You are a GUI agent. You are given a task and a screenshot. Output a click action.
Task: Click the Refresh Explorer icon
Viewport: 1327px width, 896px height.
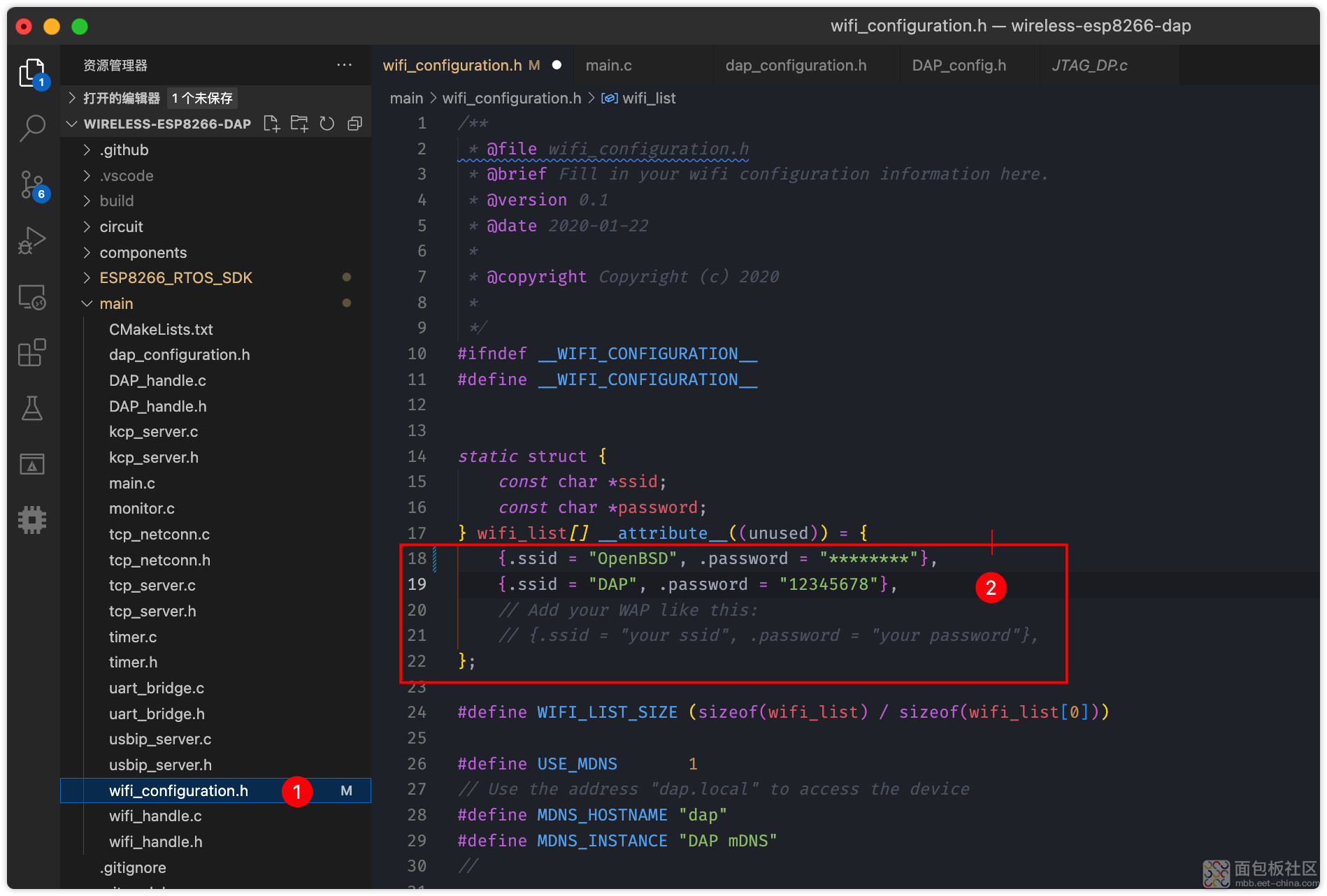click(327, 124)
